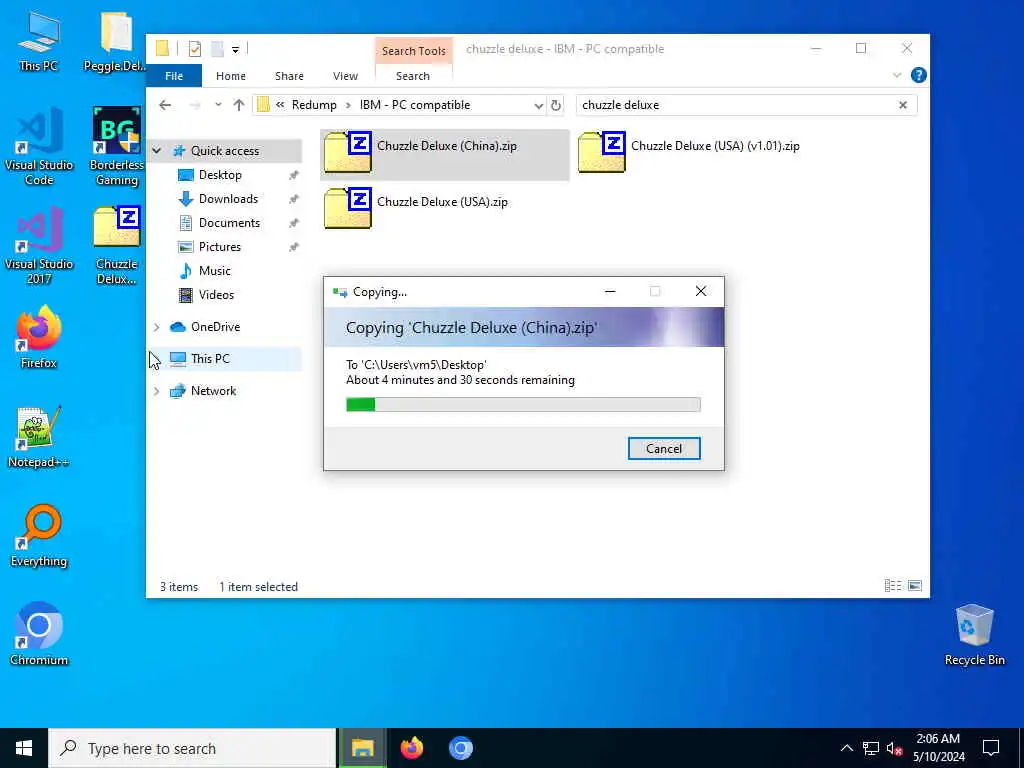The height and width of the screenshot is (768, 1024).
Task: Open the View ribbon tab
Action: tap(345, 76)
